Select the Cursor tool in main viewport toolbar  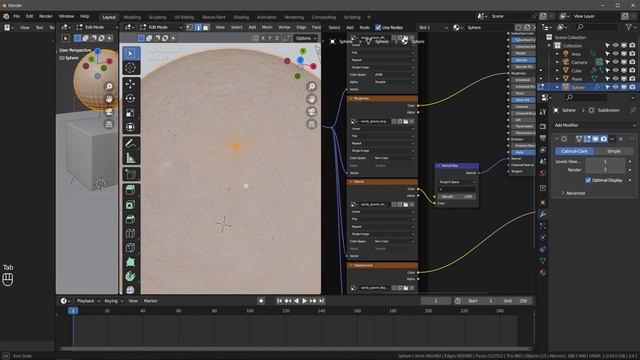point(131,68)
